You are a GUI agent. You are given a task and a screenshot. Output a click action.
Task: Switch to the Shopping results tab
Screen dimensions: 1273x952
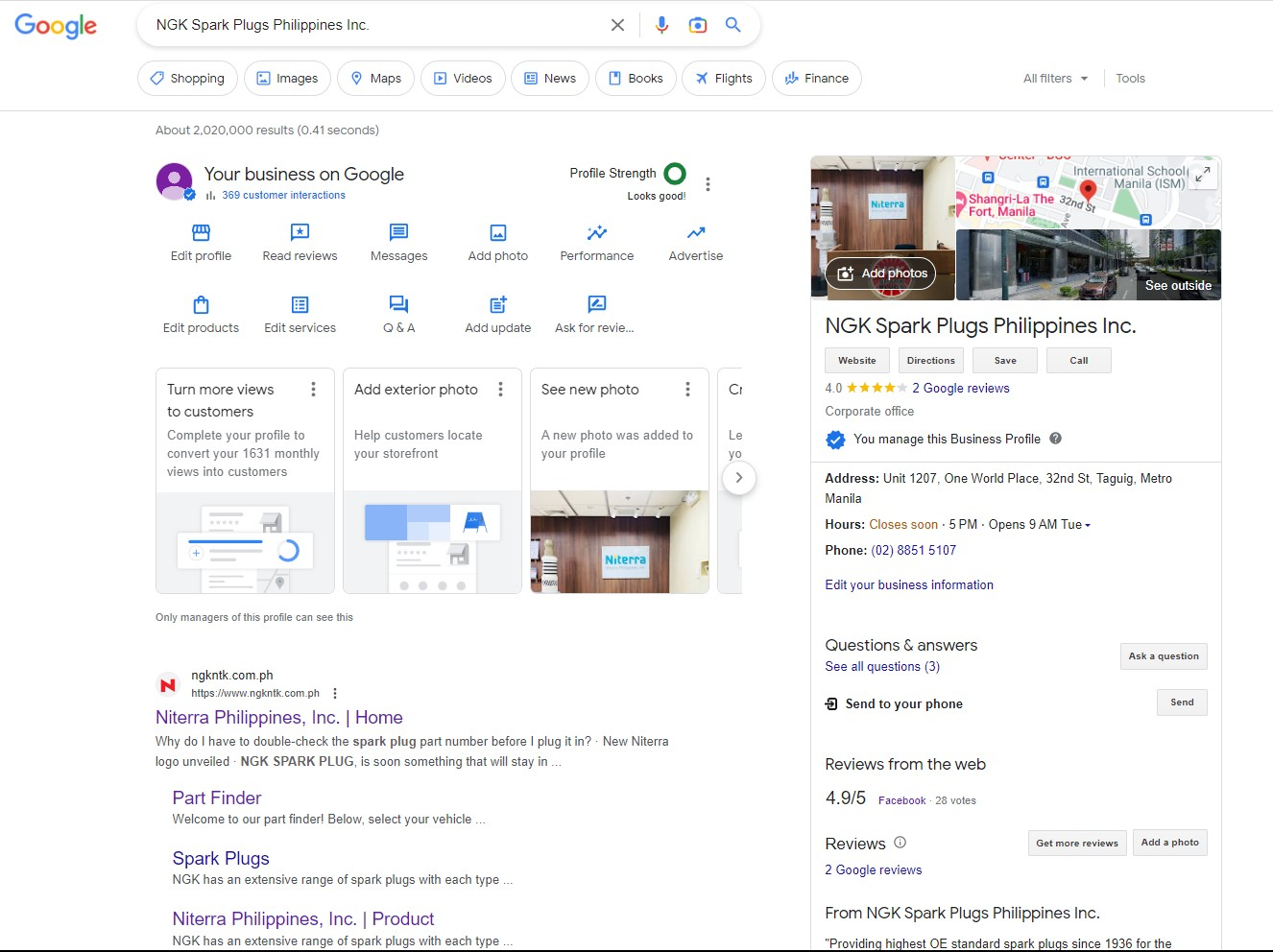[187, 79]
